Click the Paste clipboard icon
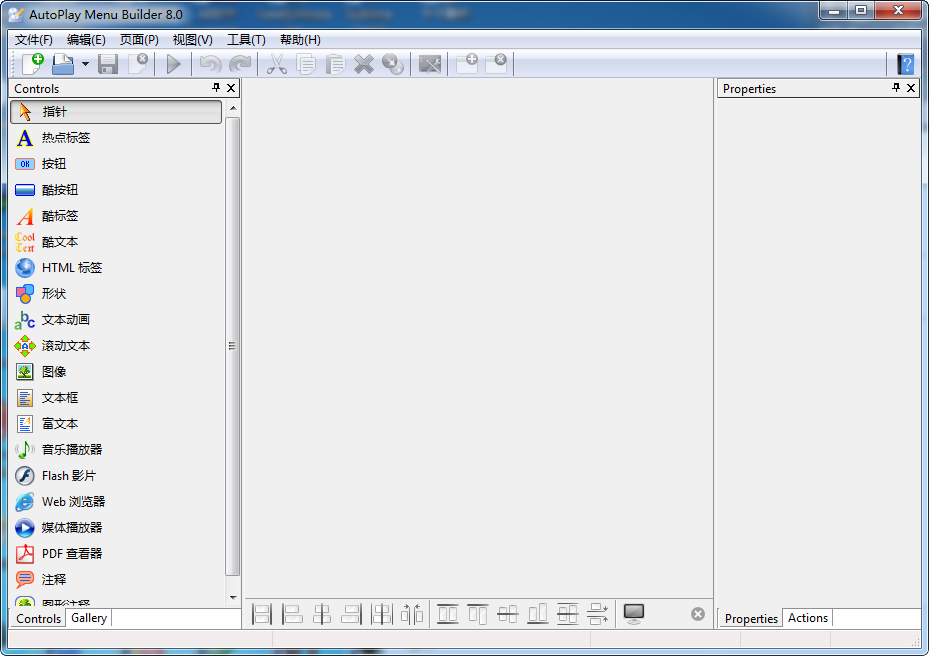 [335, 64]
